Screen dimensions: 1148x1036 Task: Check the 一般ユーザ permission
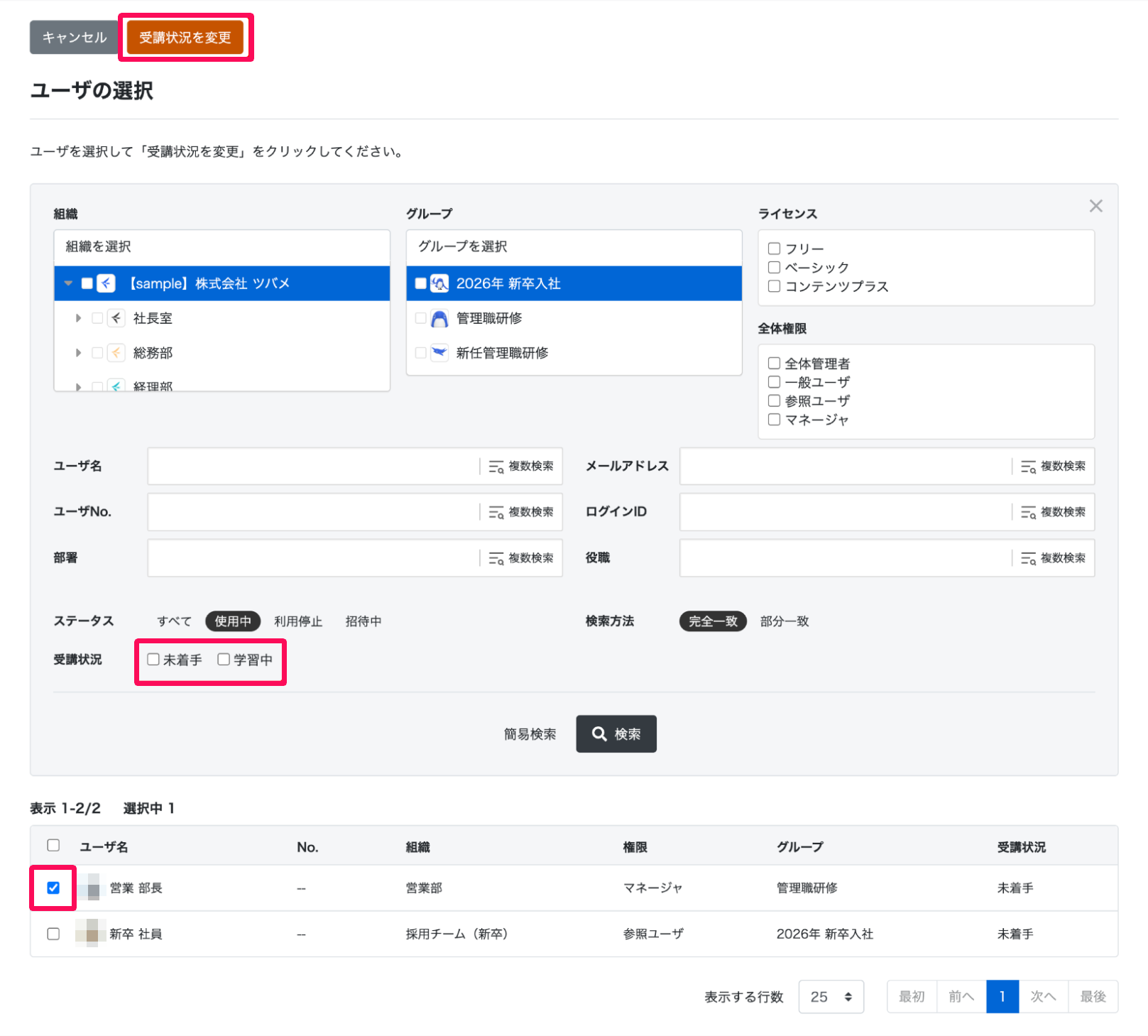(774, 382)
